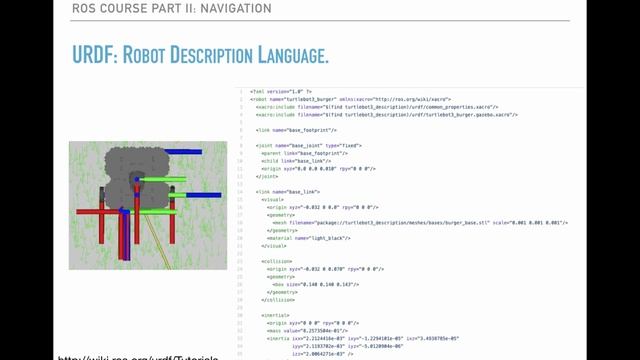Screen dimensions: 640x360
Task: Click the opening <visual> tag line
Action: click(x=272, y=200)
